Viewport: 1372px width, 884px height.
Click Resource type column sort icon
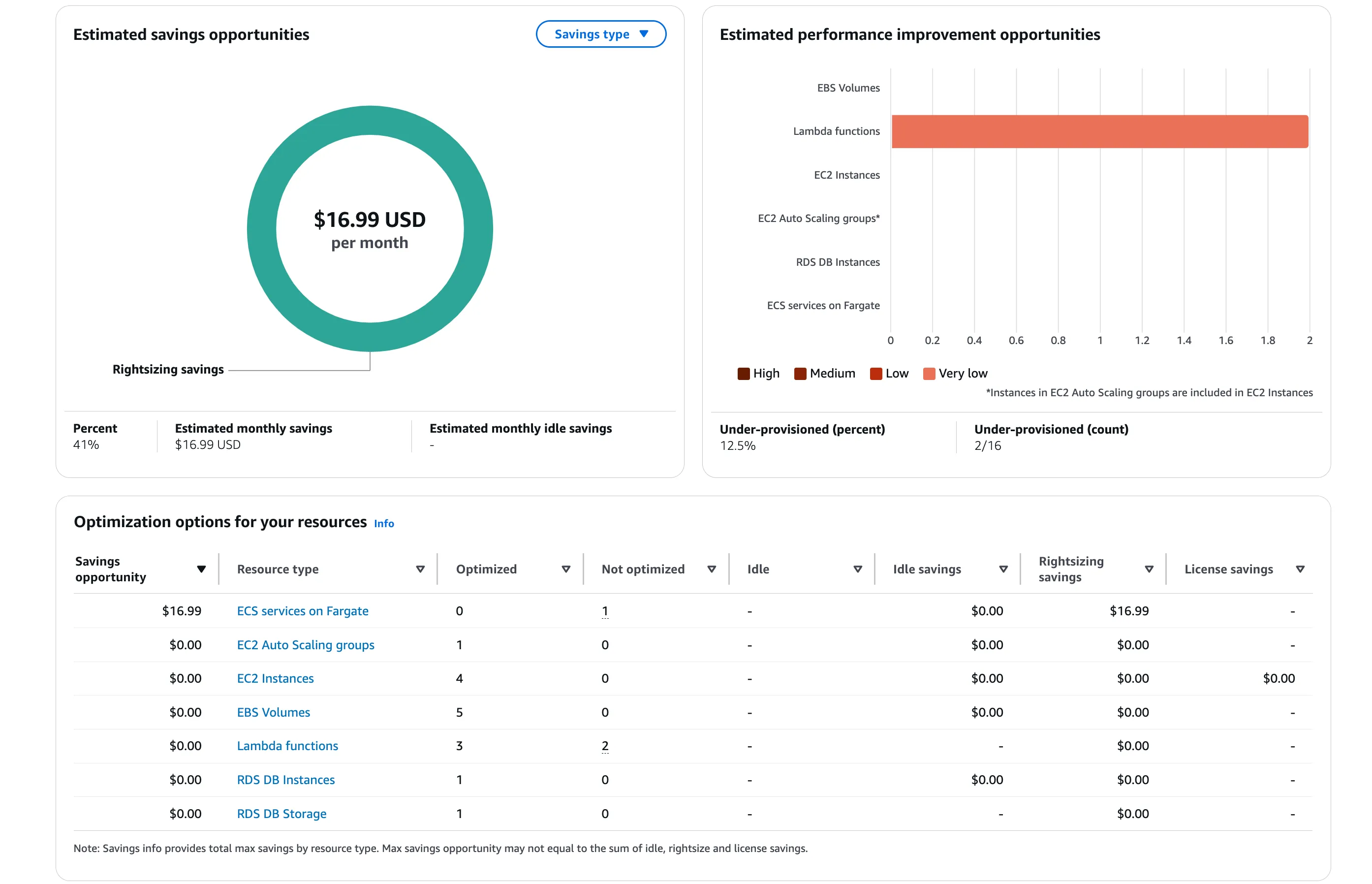tap(420, 569)
